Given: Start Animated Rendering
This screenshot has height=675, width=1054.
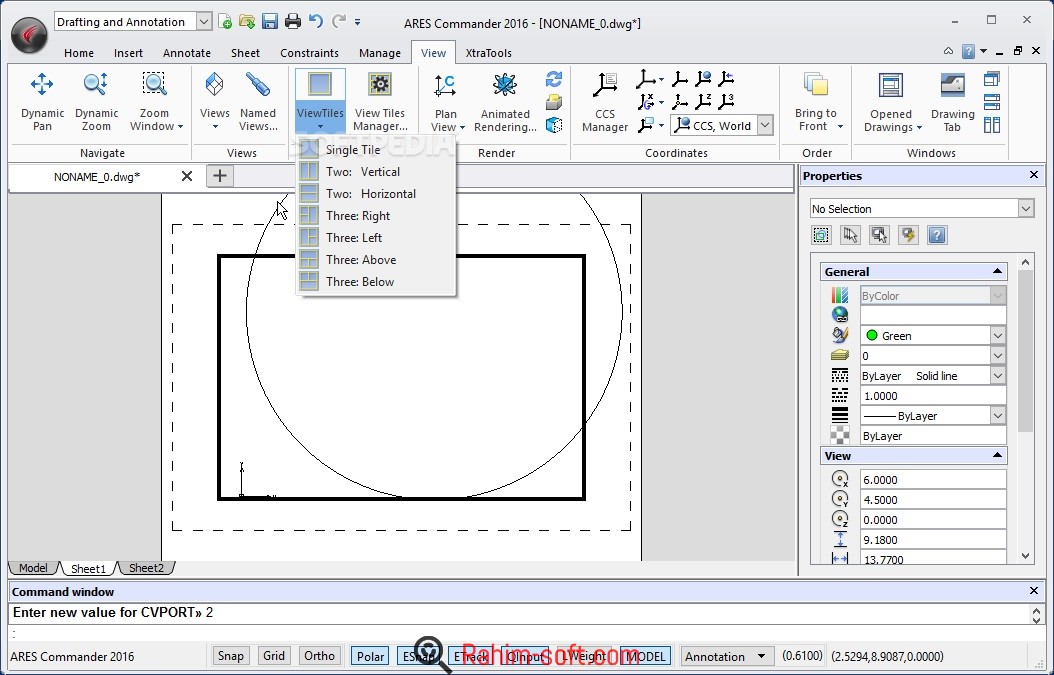Looking at the screenshot, I should [x=505, y=101].
